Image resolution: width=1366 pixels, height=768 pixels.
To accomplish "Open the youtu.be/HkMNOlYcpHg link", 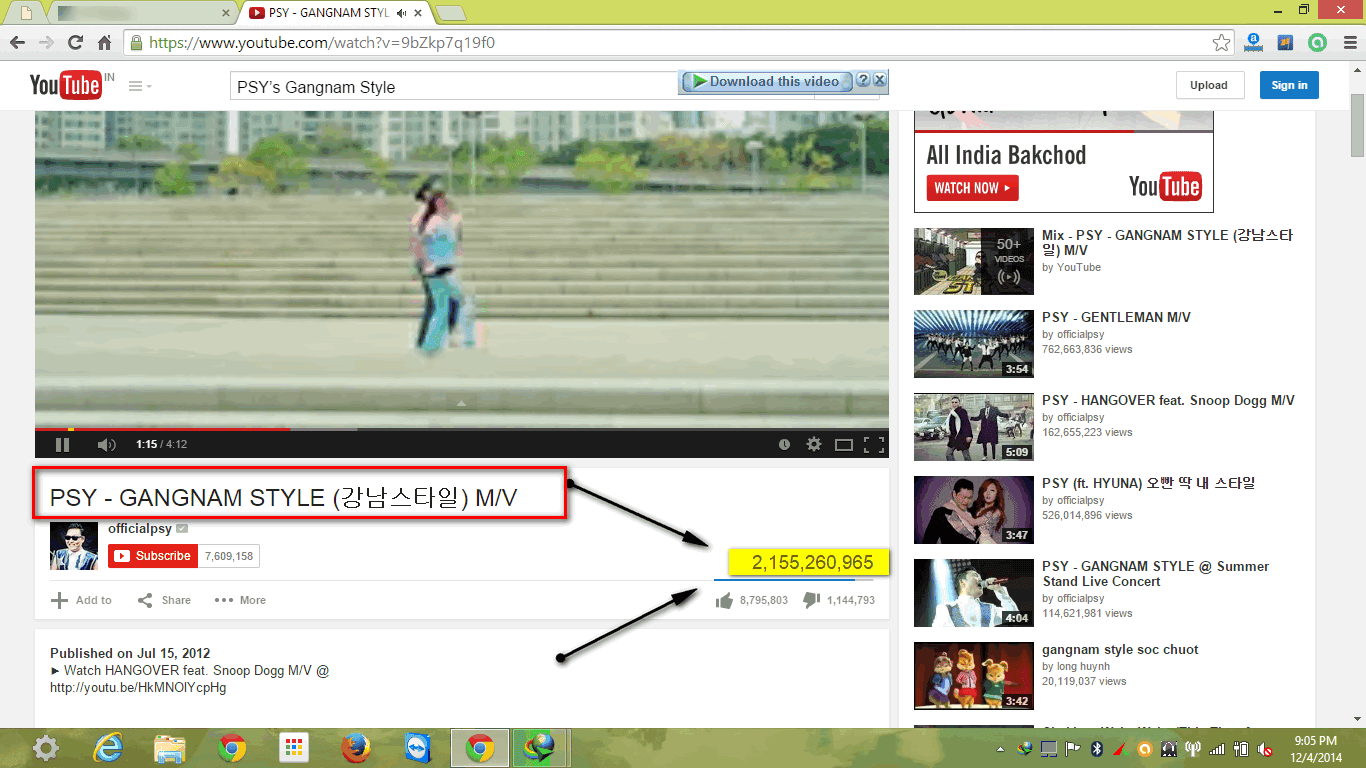I will point(138,688).
